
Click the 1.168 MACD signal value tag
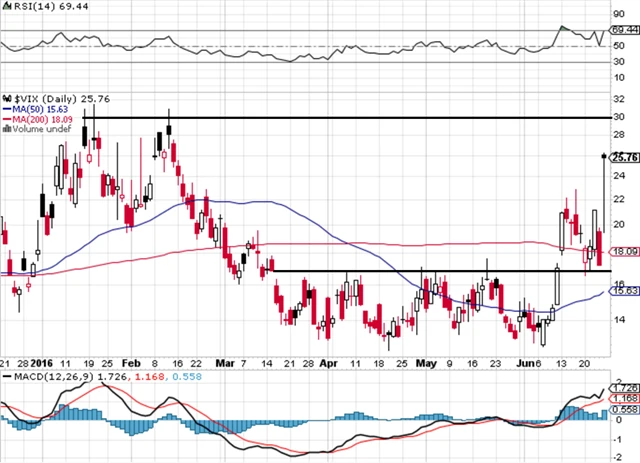(625, 397)
